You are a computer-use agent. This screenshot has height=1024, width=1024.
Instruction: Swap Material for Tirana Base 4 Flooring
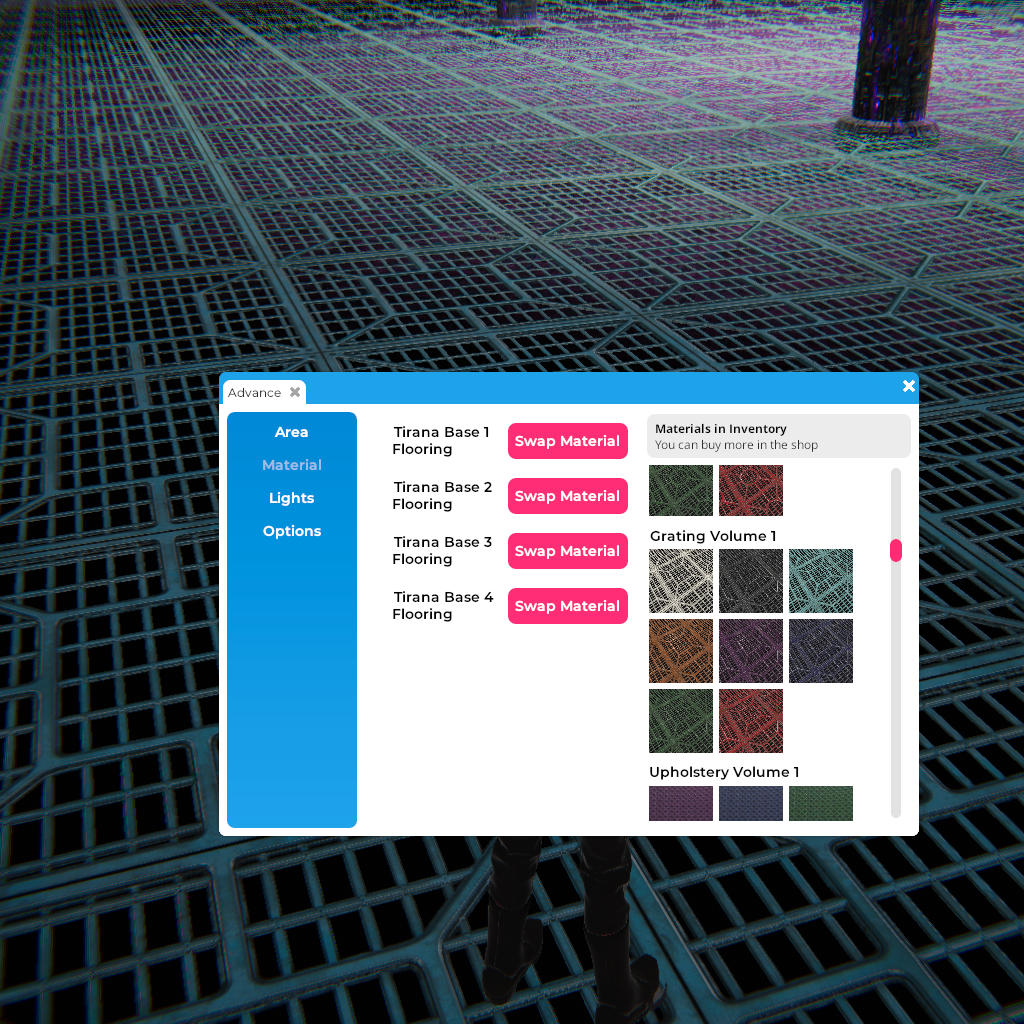tap(567, 606)
